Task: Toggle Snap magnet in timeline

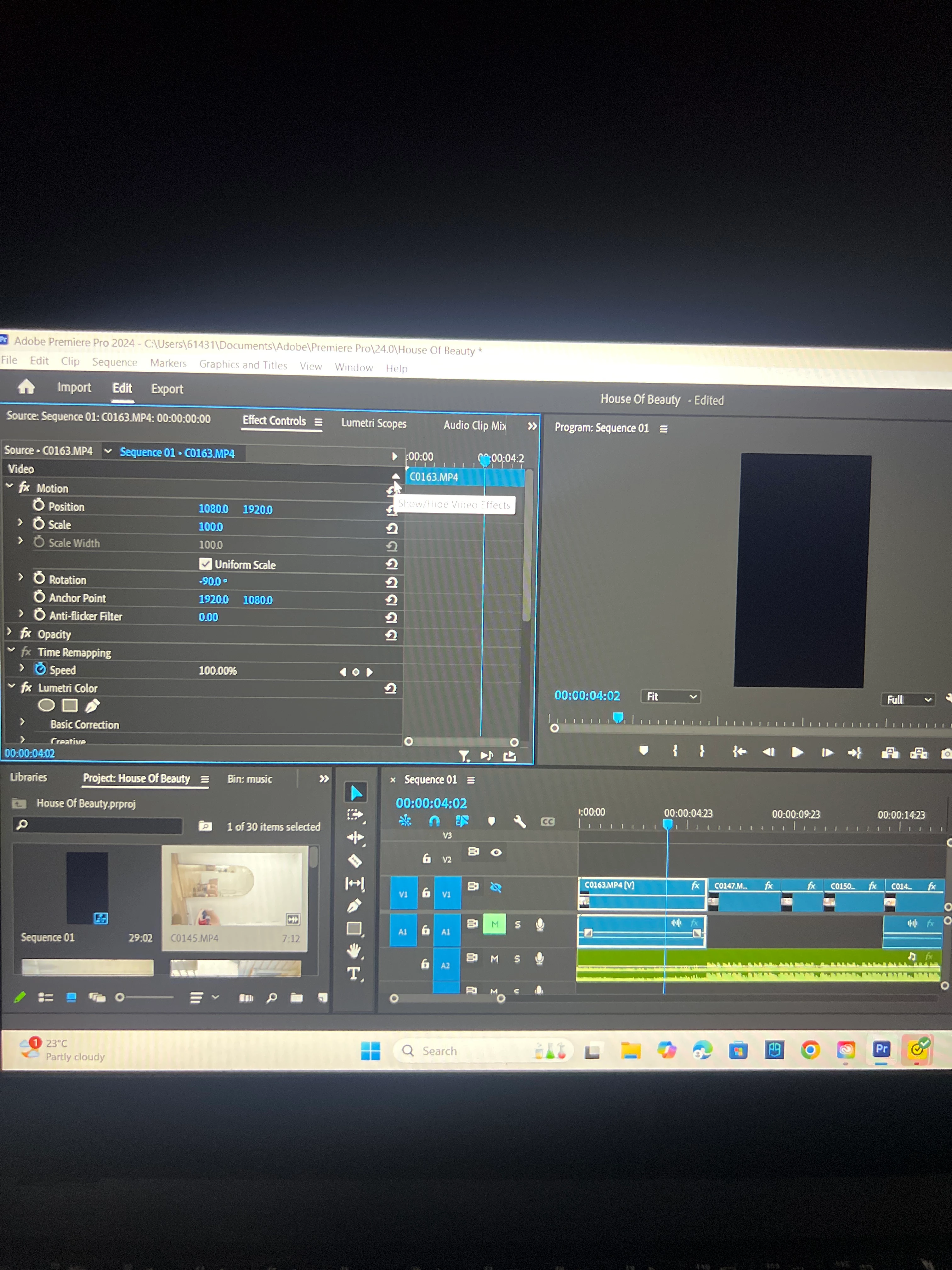Action: (434, 821)
